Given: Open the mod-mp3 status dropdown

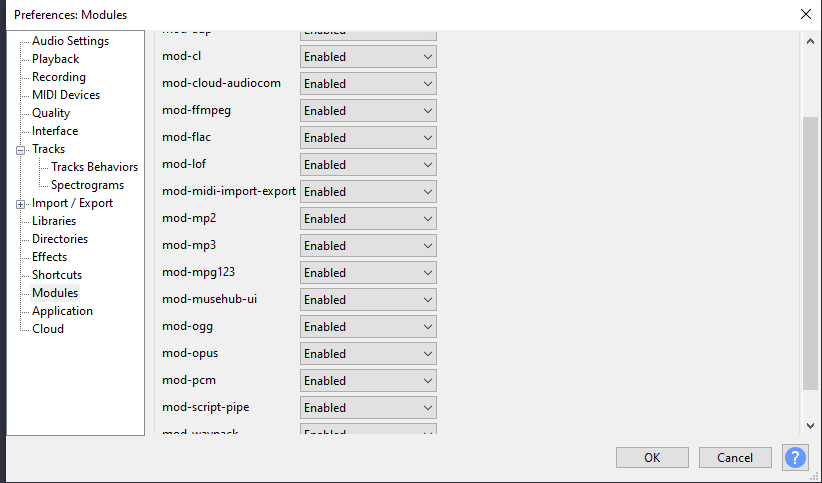Looking at the screenshot, I should tap(368, 246).
